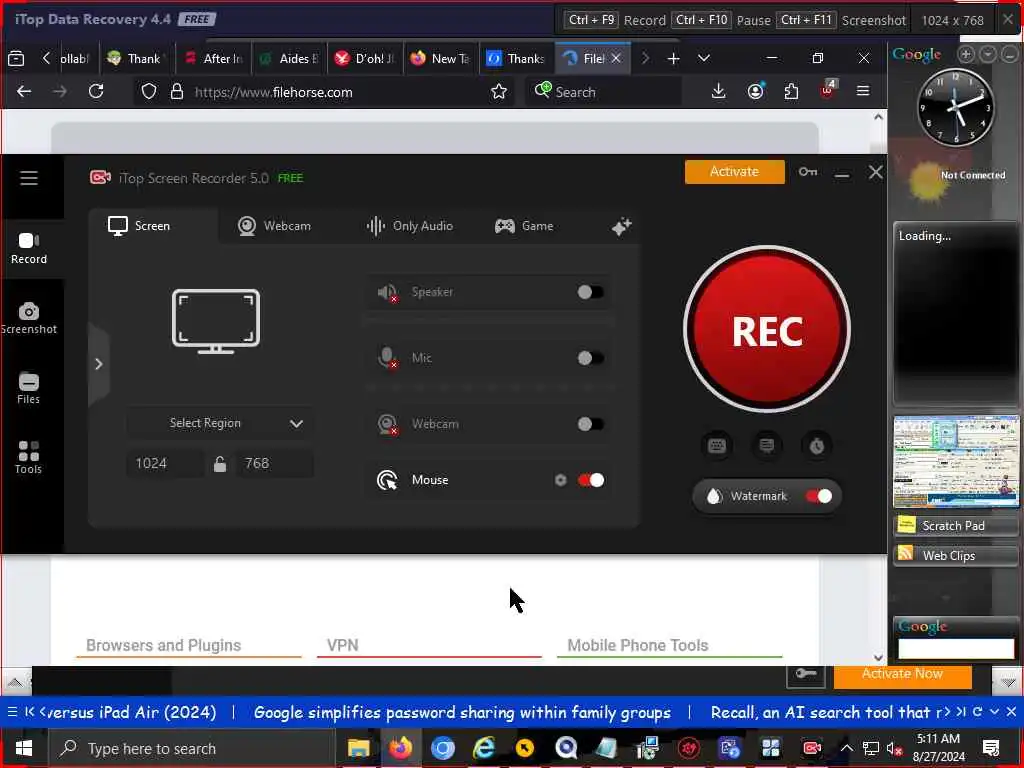
Task: Select the New Tab browser tab
Action: [441, 59]
